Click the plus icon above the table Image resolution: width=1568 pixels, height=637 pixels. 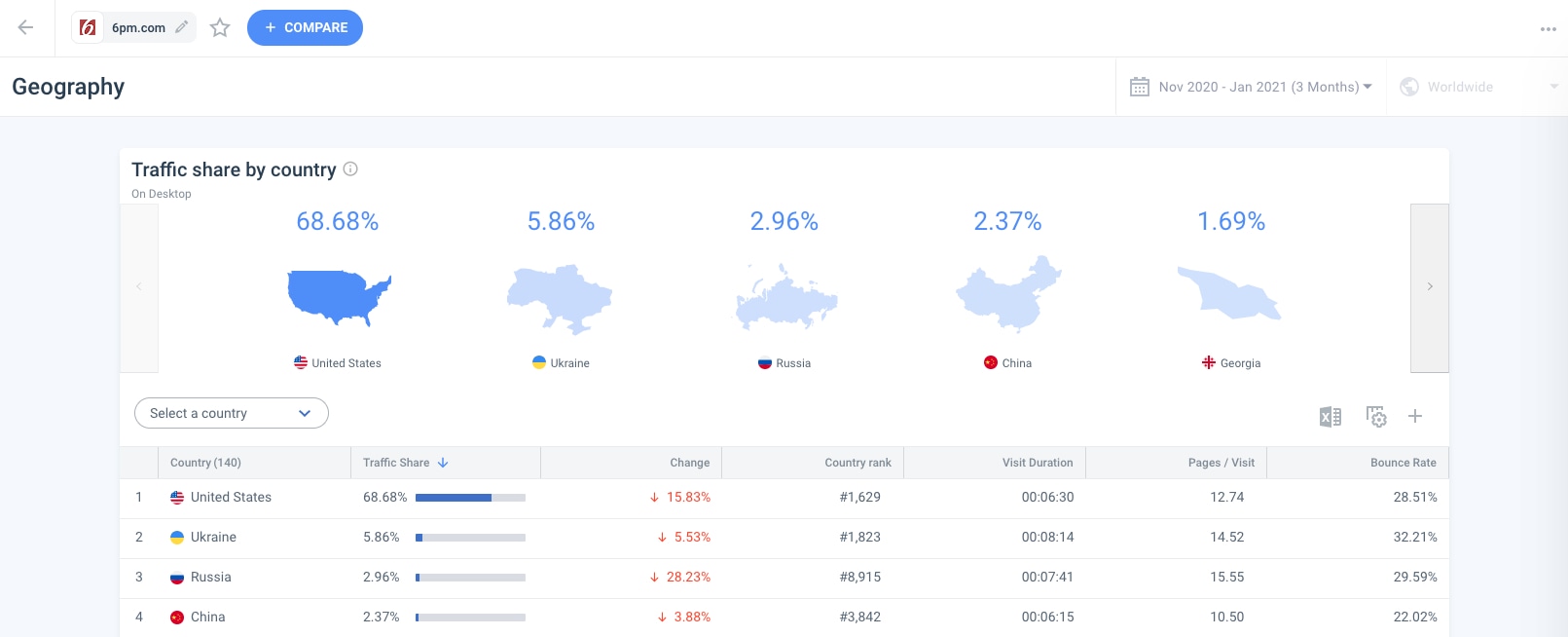[1415, 416]
